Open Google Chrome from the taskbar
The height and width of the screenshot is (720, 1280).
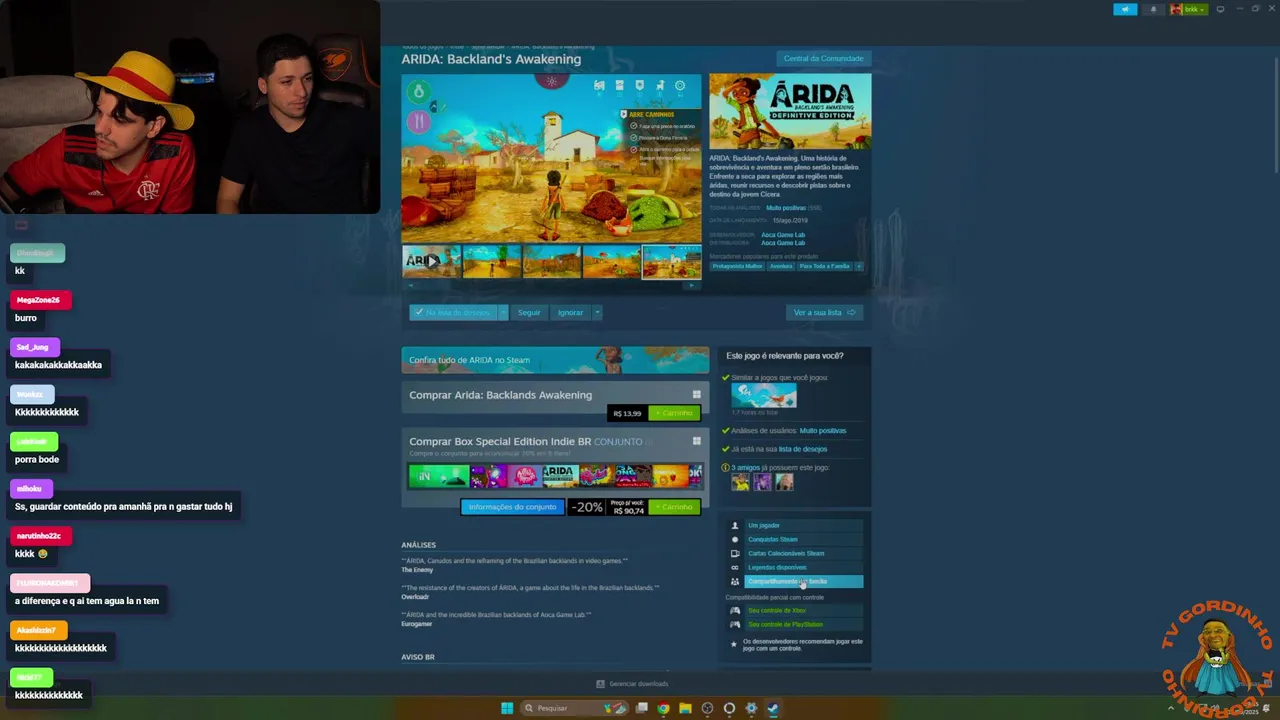click(663, 708)
